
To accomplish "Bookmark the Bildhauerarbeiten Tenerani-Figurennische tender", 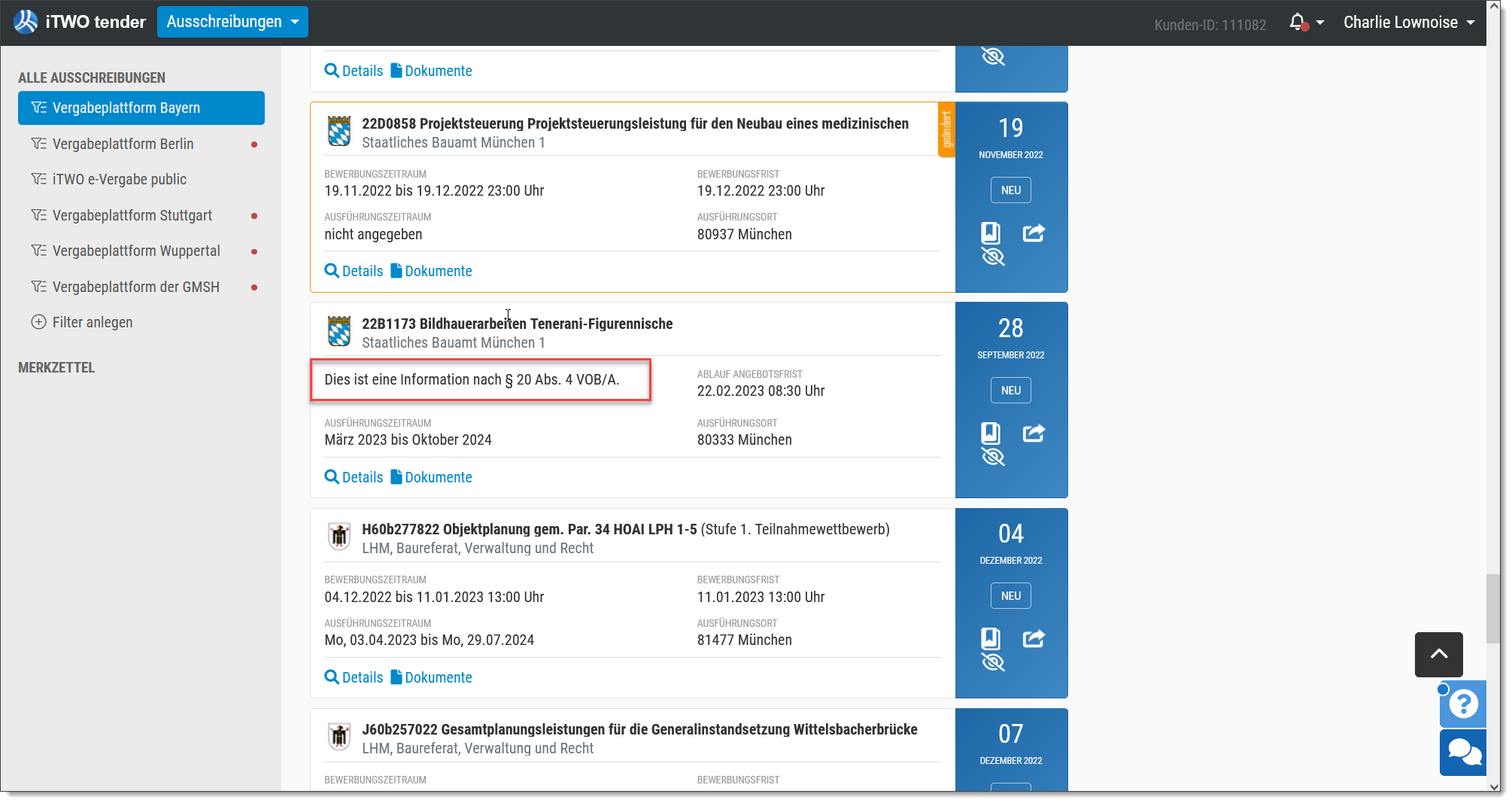I will [x=991, y=433].
